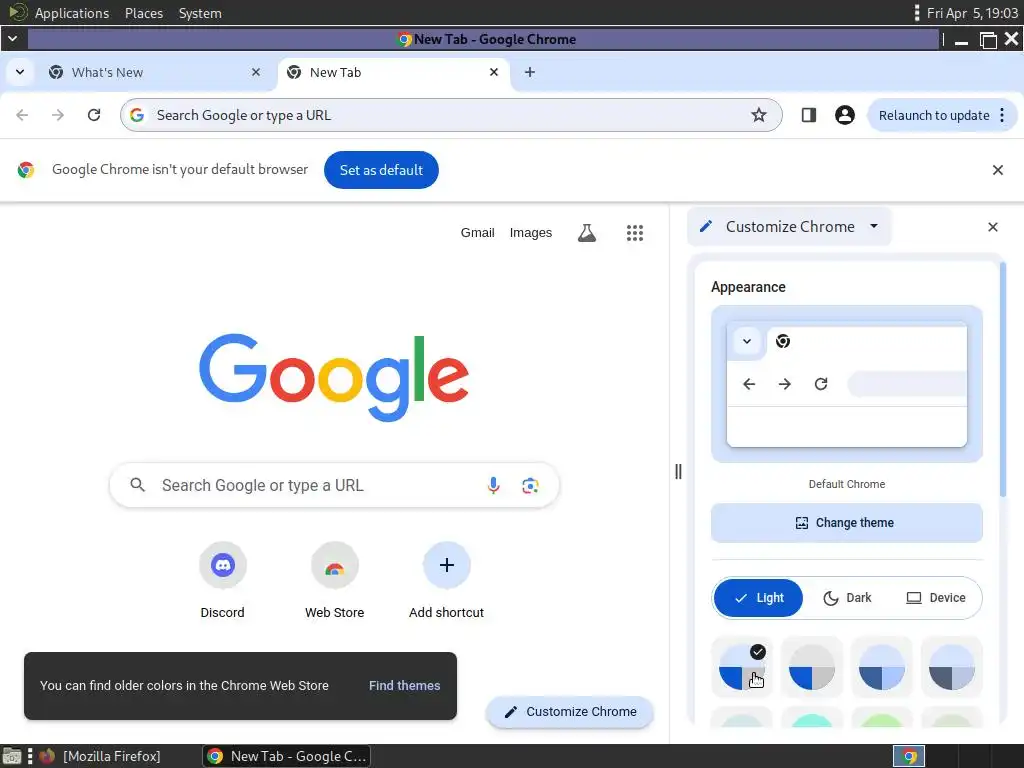This screenshot has height=768, width=1024.
Task: Select the checked default blue color swatch
Action: (741, 667)
